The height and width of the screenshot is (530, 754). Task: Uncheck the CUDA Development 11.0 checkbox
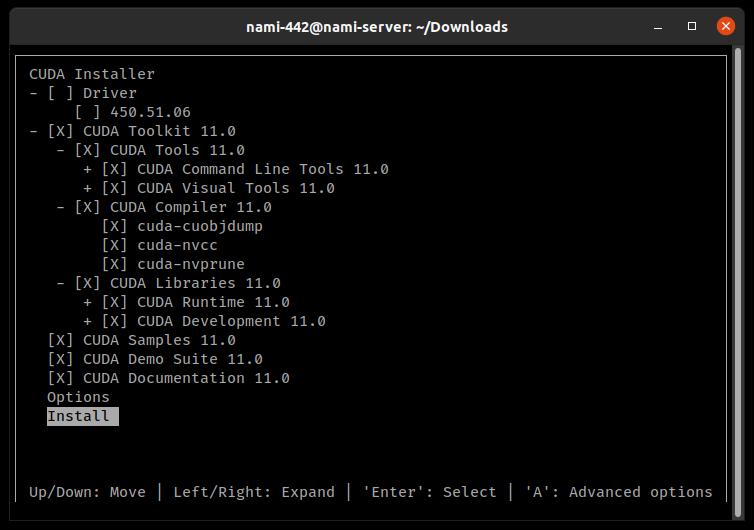[x=114, y=321]
